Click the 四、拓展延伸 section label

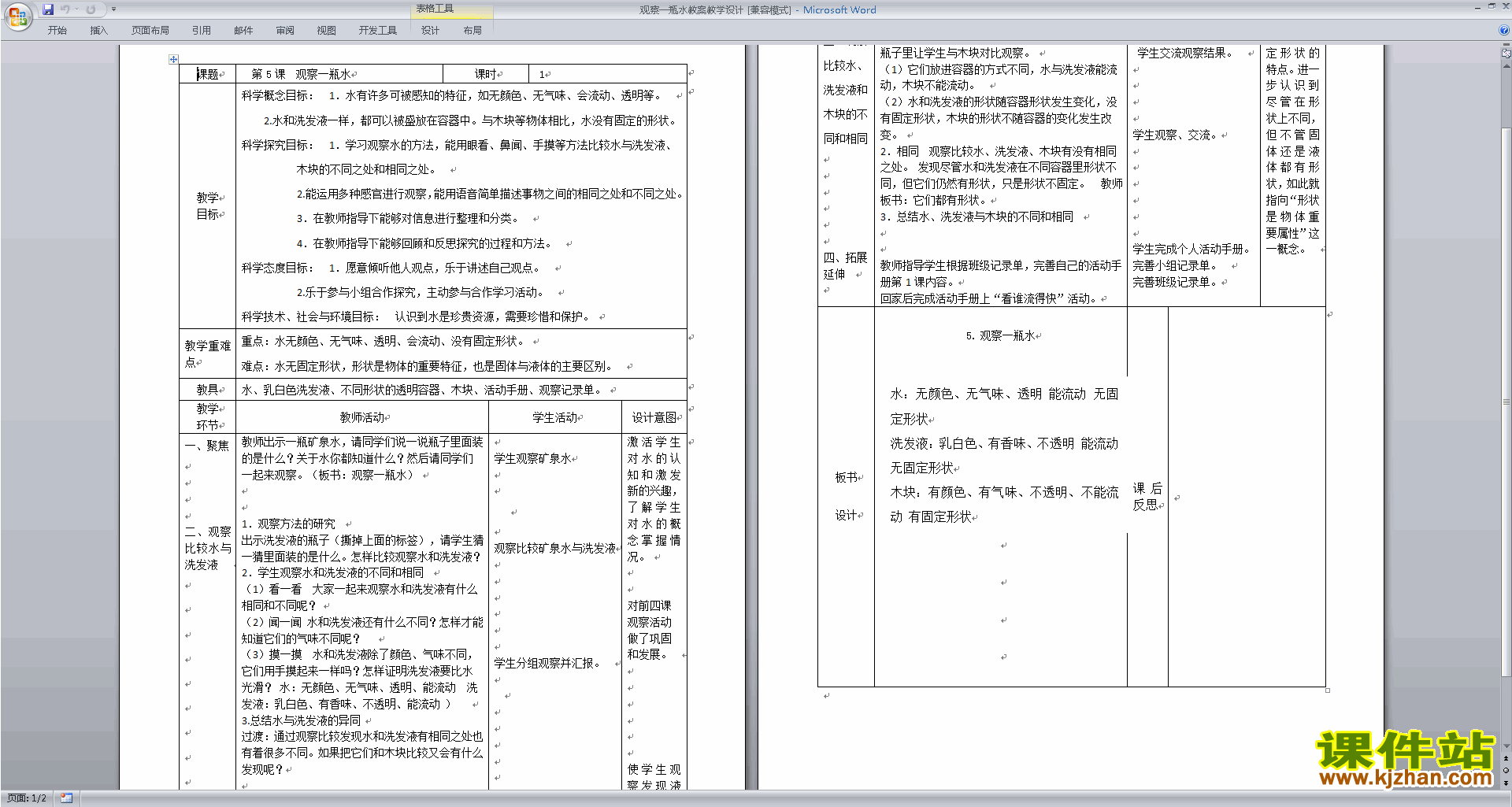845,266
